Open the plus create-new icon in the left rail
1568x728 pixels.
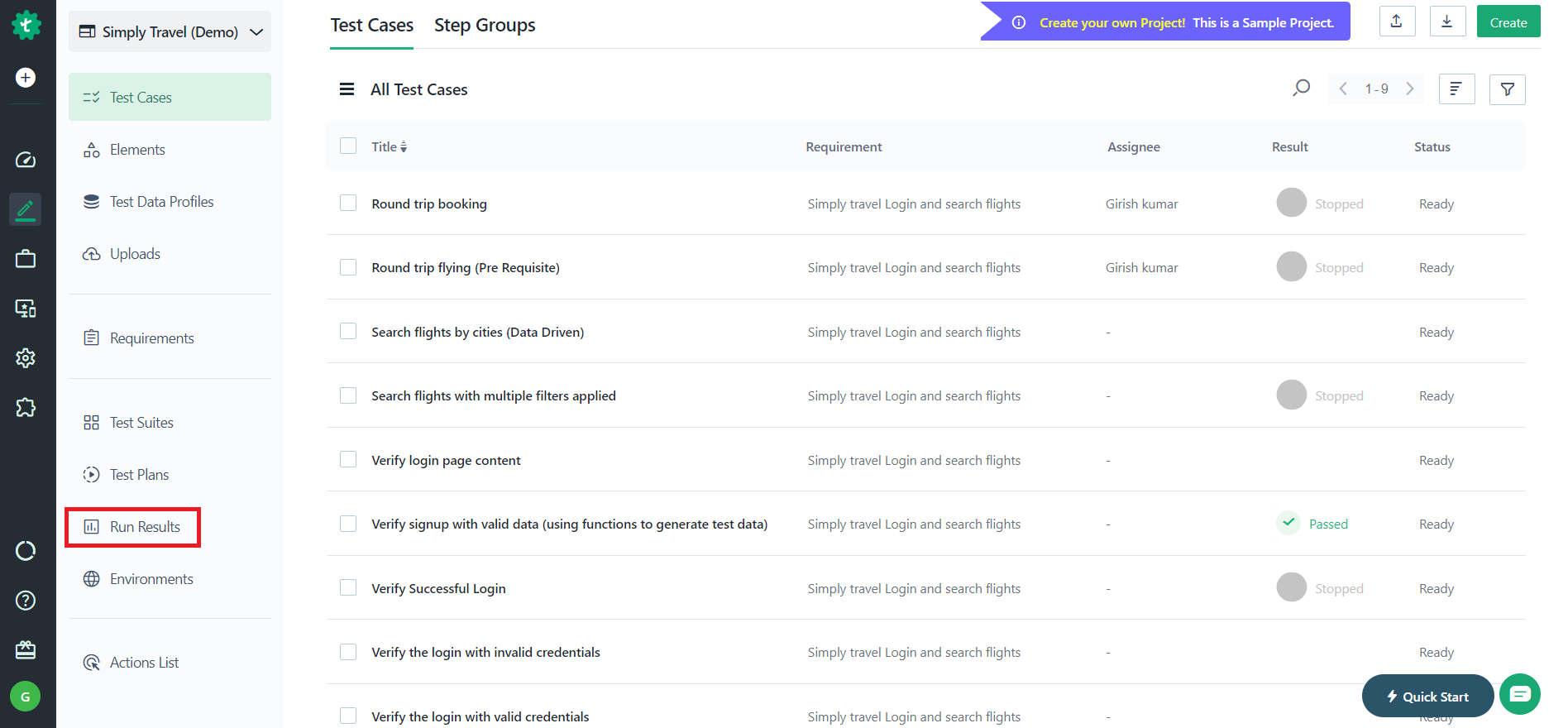click(26, 78)
